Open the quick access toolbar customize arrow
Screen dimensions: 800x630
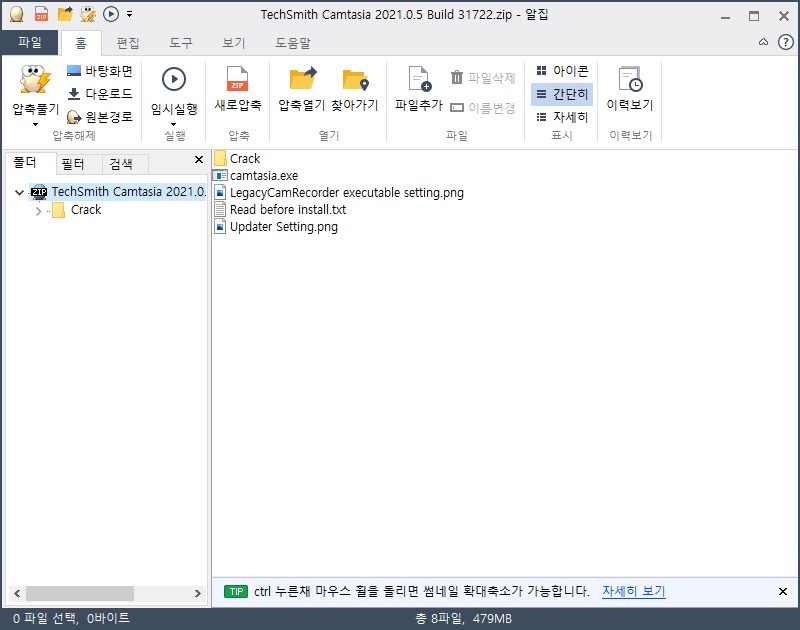click(130, 14)
